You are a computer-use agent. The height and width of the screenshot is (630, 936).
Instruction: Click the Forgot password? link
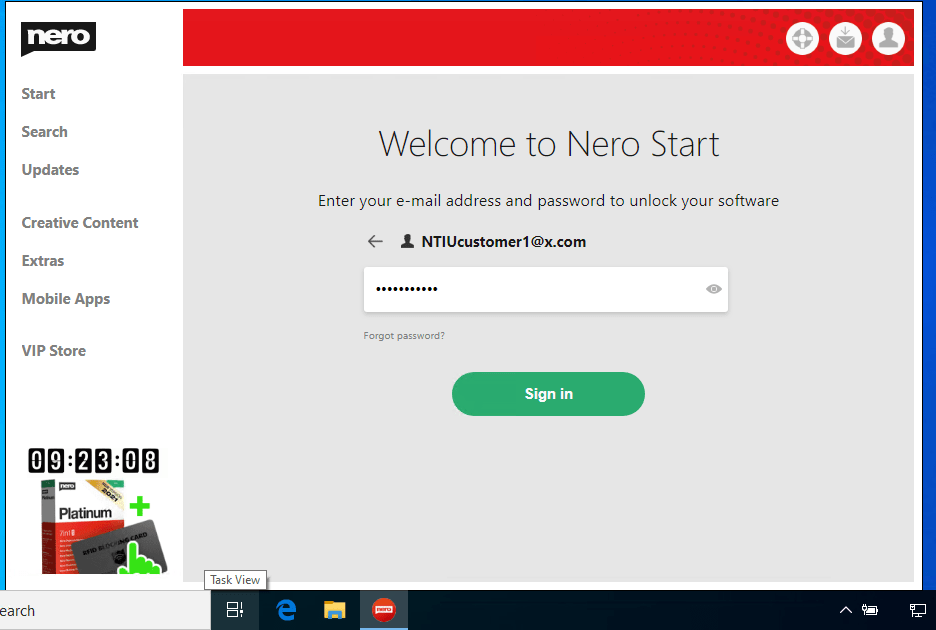[404, 336]
